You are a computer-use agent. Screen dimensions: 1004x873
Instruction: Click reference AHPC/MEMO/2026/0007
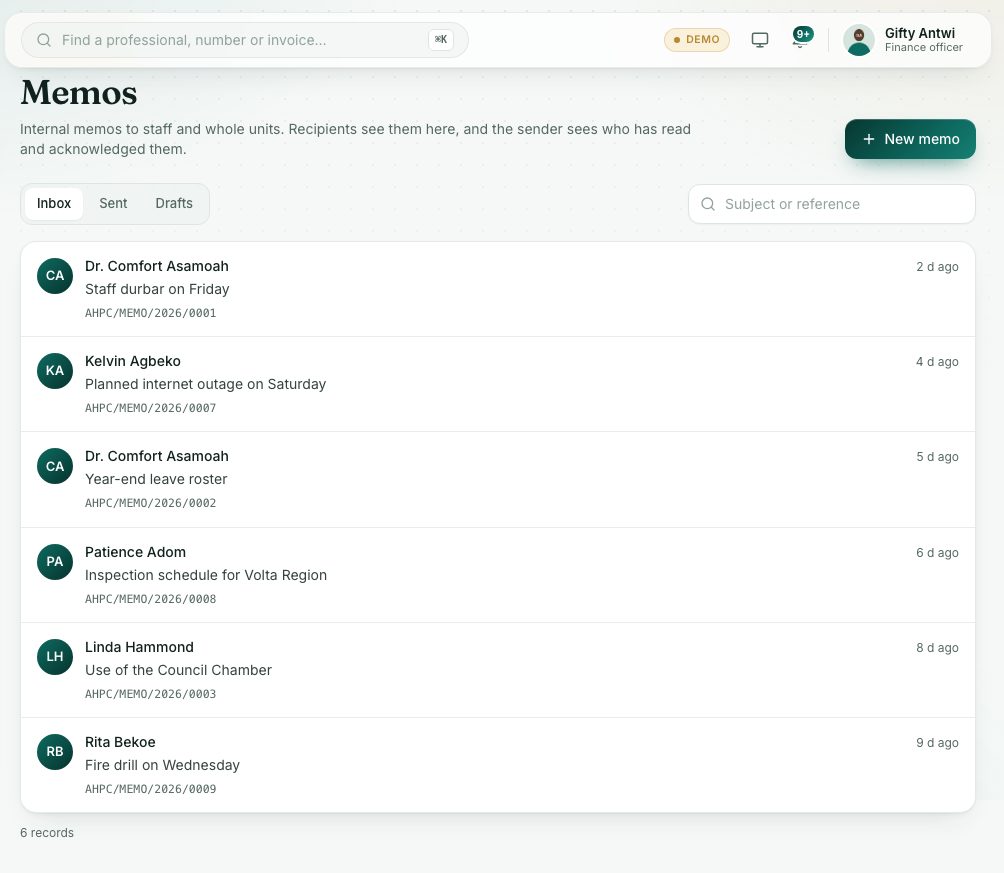tap(150, 408)
